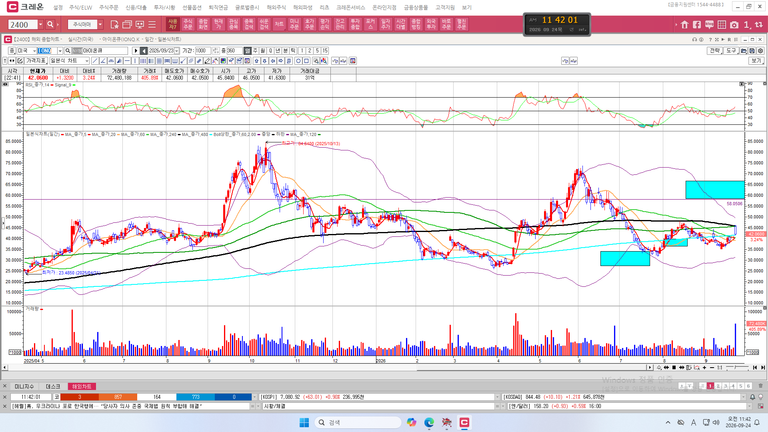The image size is (768, 432).
Task: Select the circle shape drawing tool
Action: tap(298, 61)
